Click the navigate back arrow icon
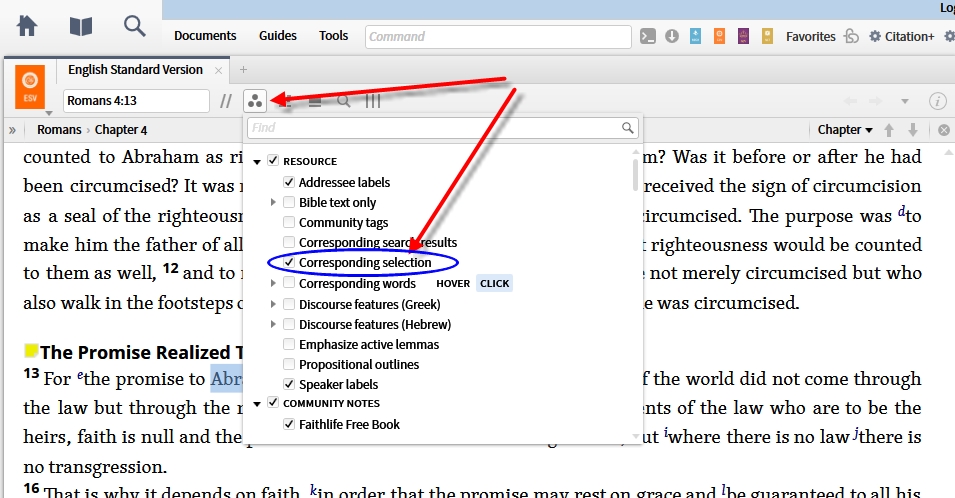 coord(851,101)
